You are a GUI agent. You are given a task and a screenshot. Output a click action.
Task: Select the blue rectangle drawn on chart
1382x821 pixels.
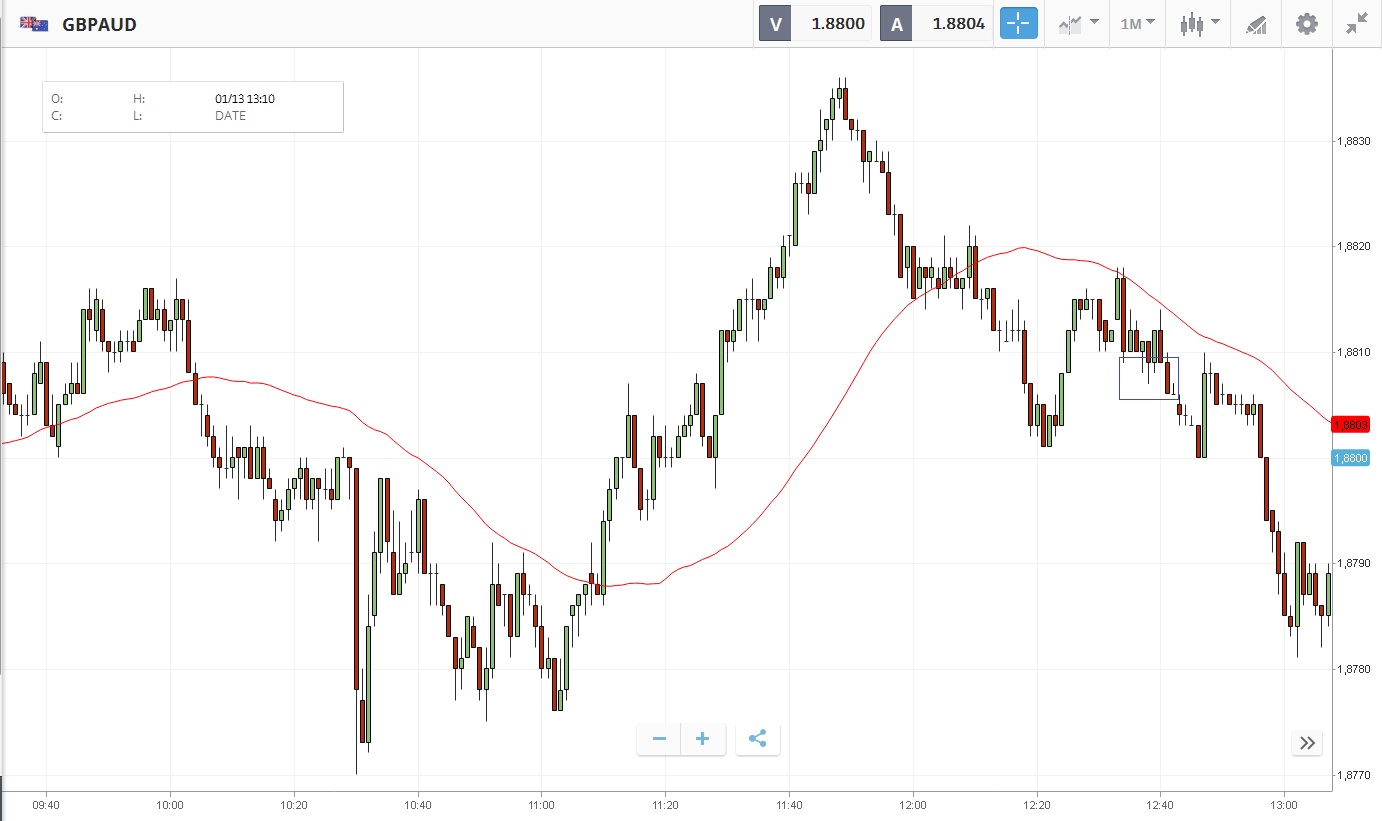1149,399
